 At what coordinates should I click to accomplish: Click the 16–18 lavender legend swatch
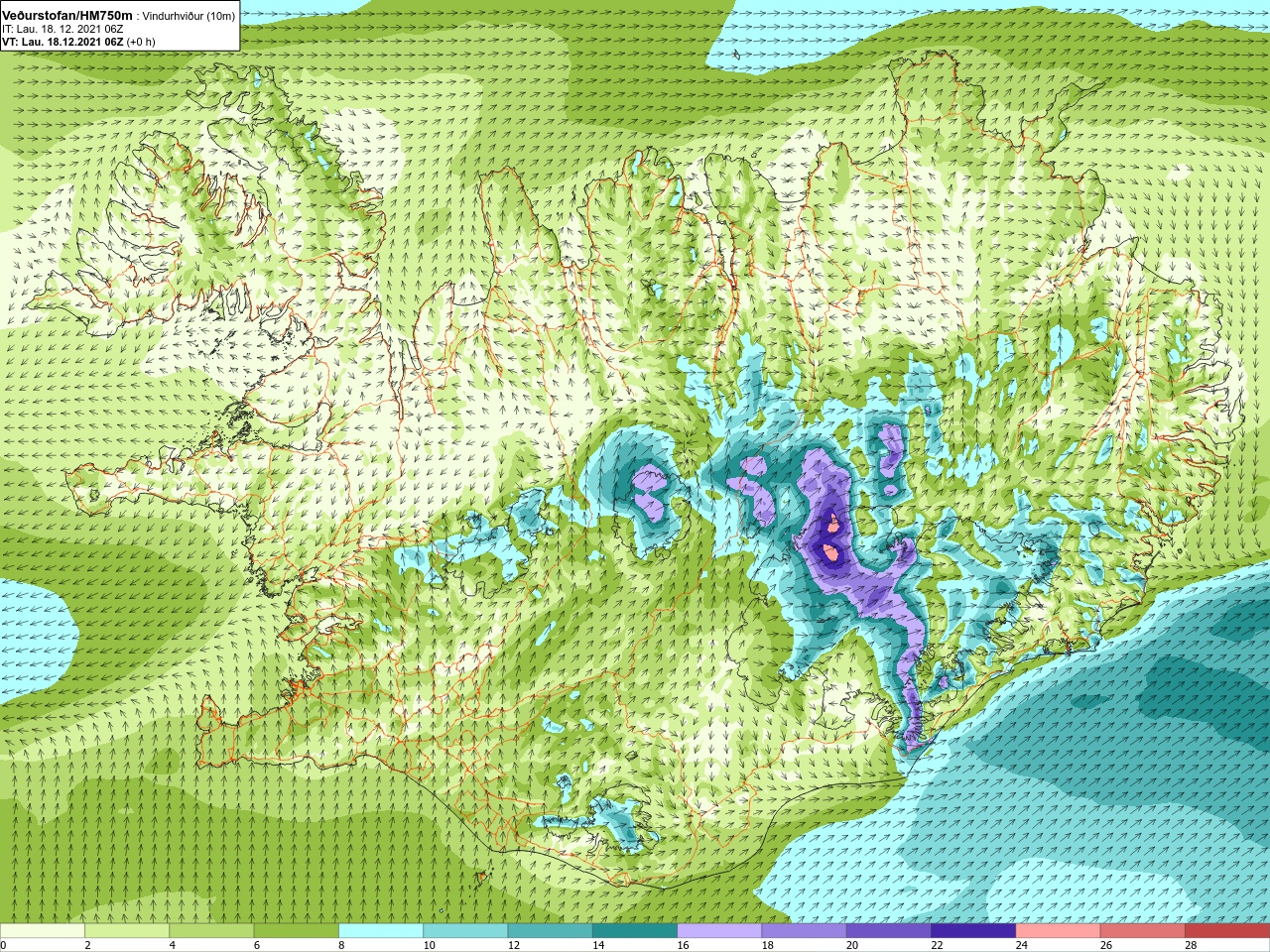click(719, 931)
